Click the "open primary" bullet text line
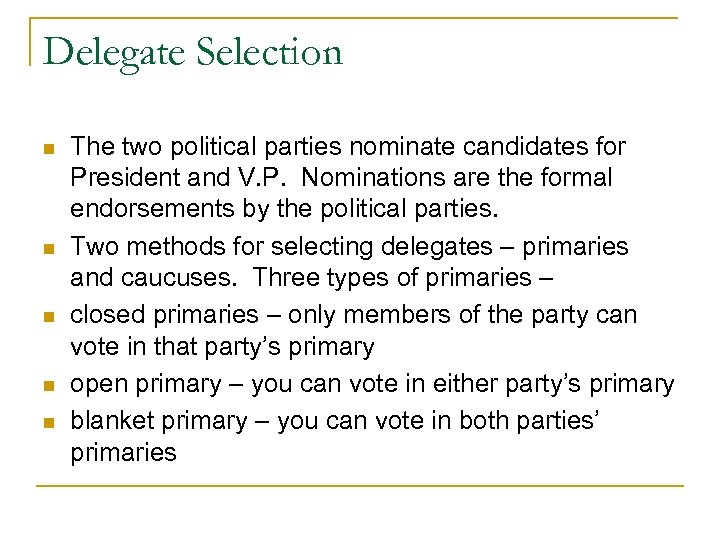The width and height of the screenshot is (720, 540). (x=372, y=384)
